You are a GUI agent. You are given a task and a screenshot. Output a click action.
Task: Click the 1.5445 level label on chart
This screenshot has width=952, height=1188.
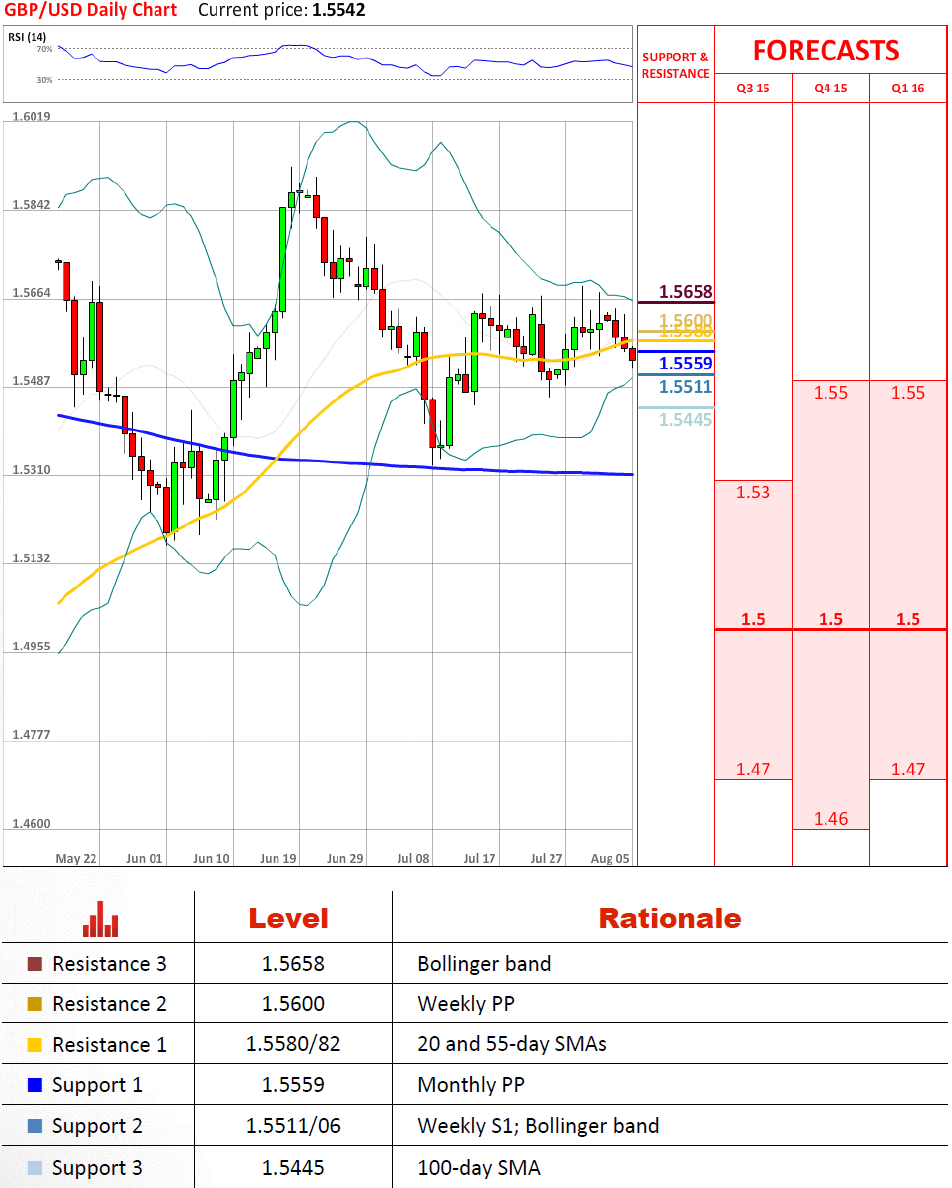pos(685,420)
